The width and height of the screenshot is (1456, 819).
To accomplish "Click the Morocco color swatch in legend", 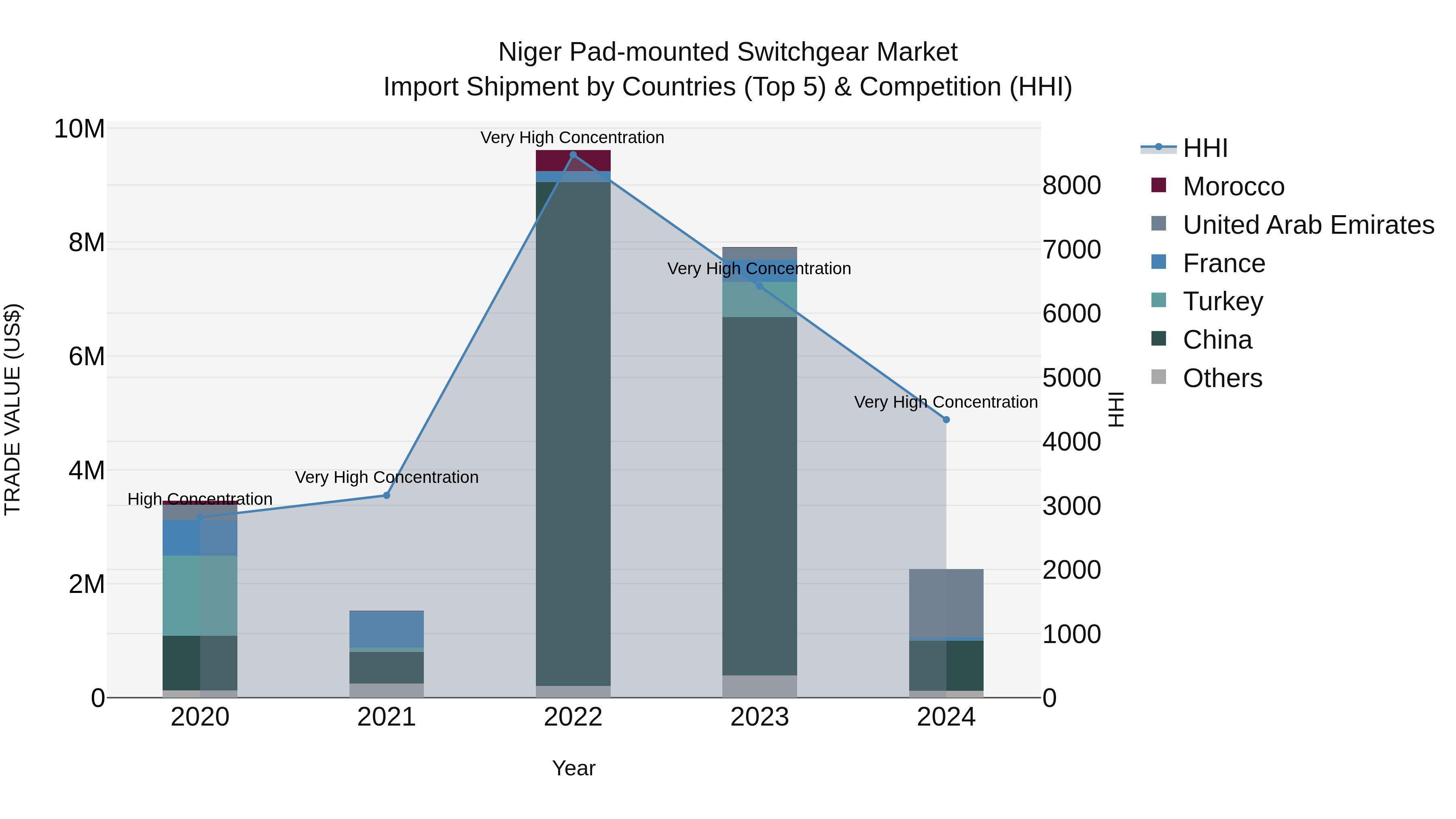I will point(1158,185).
